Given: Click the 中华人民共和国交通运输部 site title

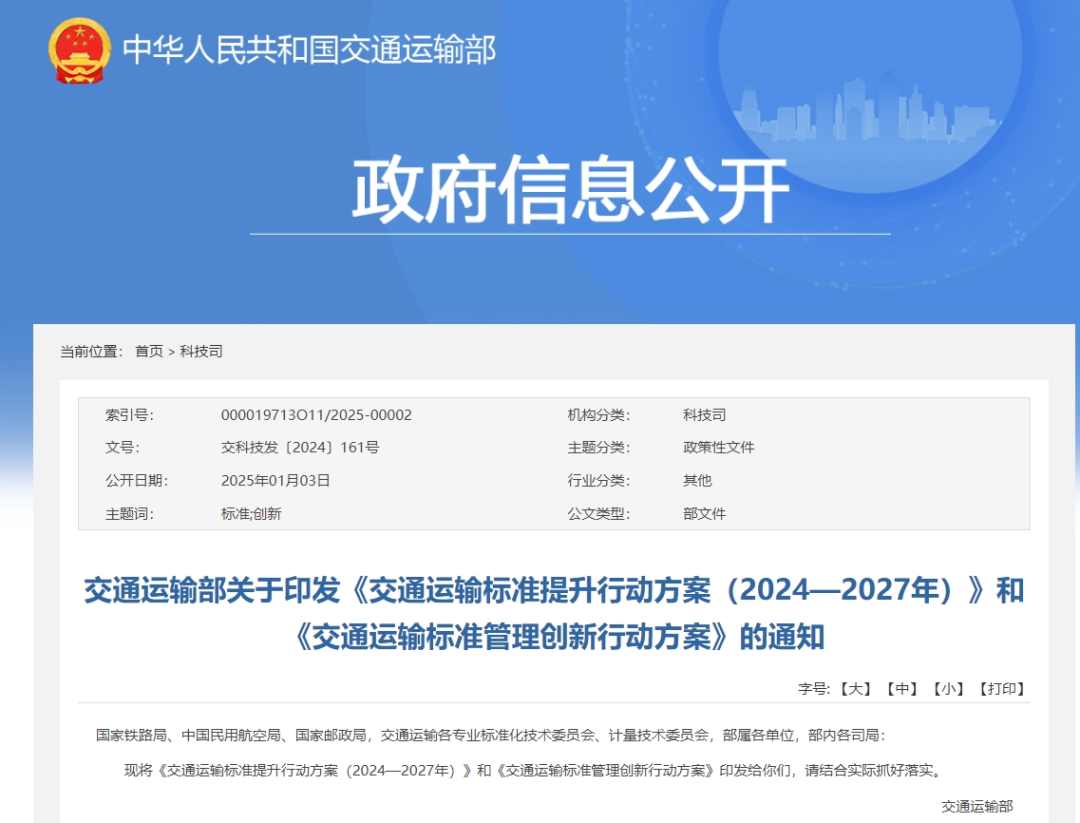Looking at the screenshot, I should 309,50.
